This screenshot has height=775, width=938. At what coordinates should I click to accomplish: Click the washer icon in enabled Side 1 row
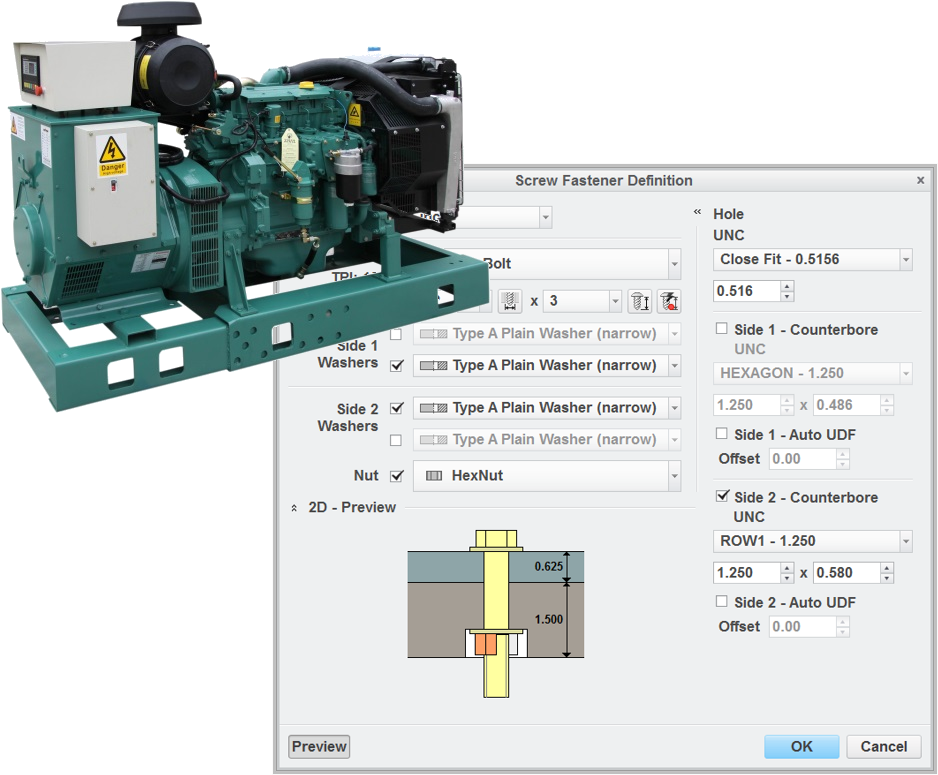point(434,365)
